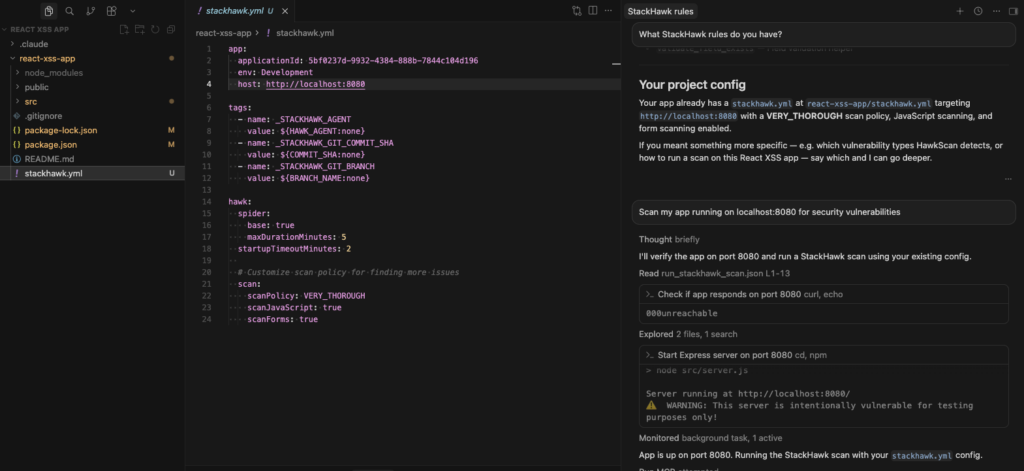Click line number 14 in editor gutter
Image resolution: width=1024 pixels, height=471 pixels.
coord(208,202)
